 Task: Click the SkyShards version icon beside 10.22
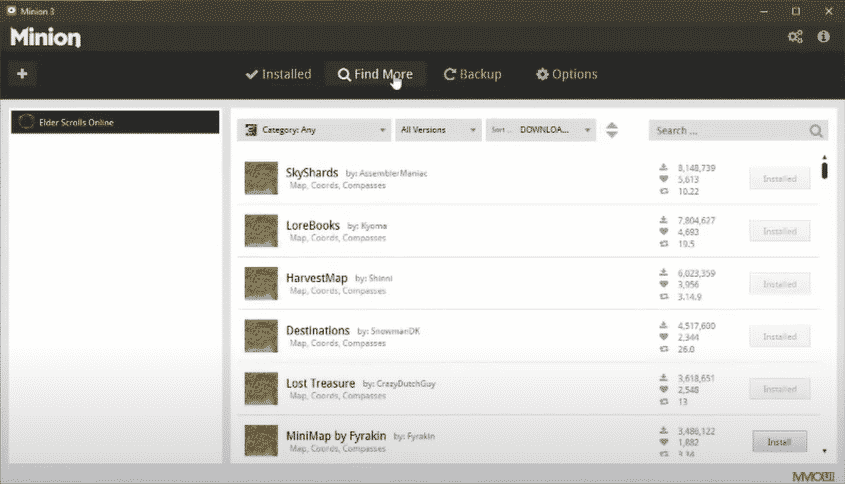pyautogui.click(x=663, y=191)
